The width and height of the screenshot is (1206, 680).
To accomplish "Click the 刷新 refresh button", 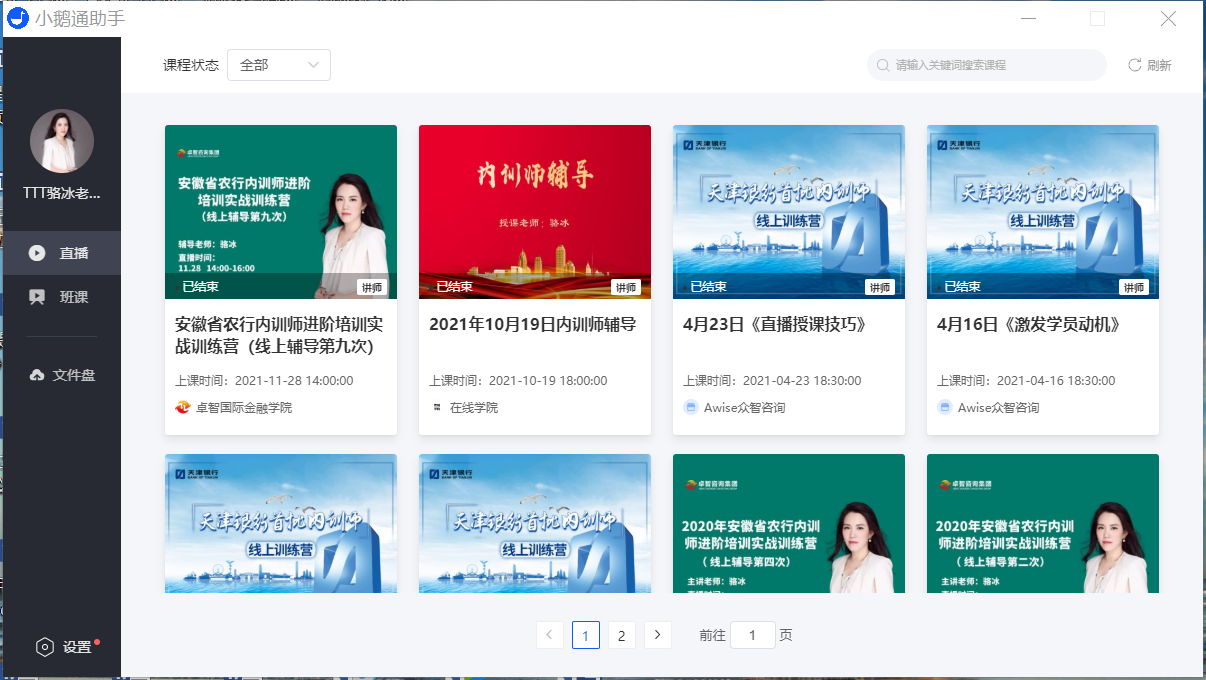I will [1149, 65].
